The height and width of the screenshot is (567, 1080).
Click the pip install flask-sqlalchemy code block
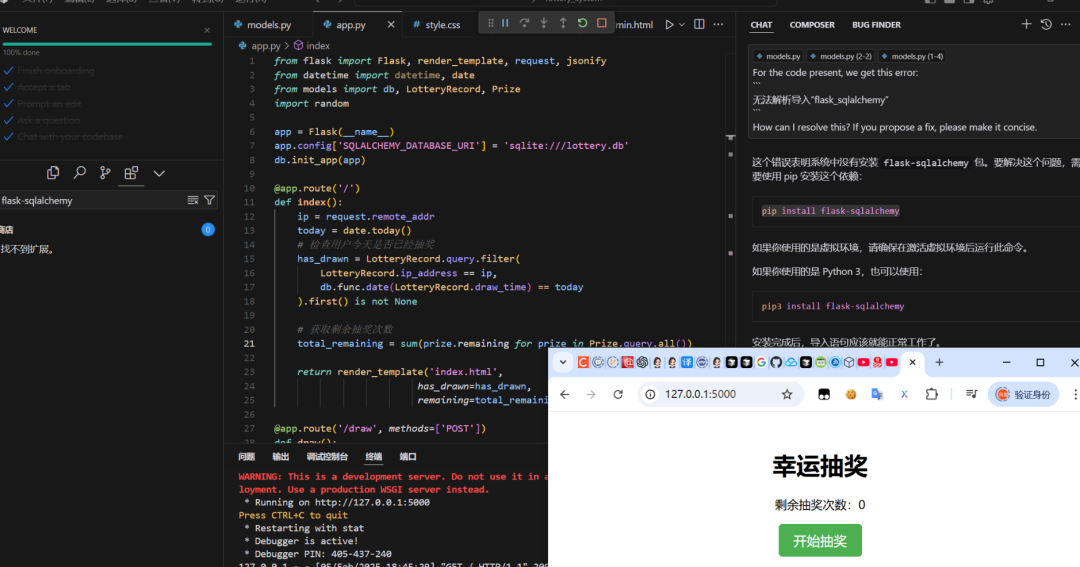(916, 211)
